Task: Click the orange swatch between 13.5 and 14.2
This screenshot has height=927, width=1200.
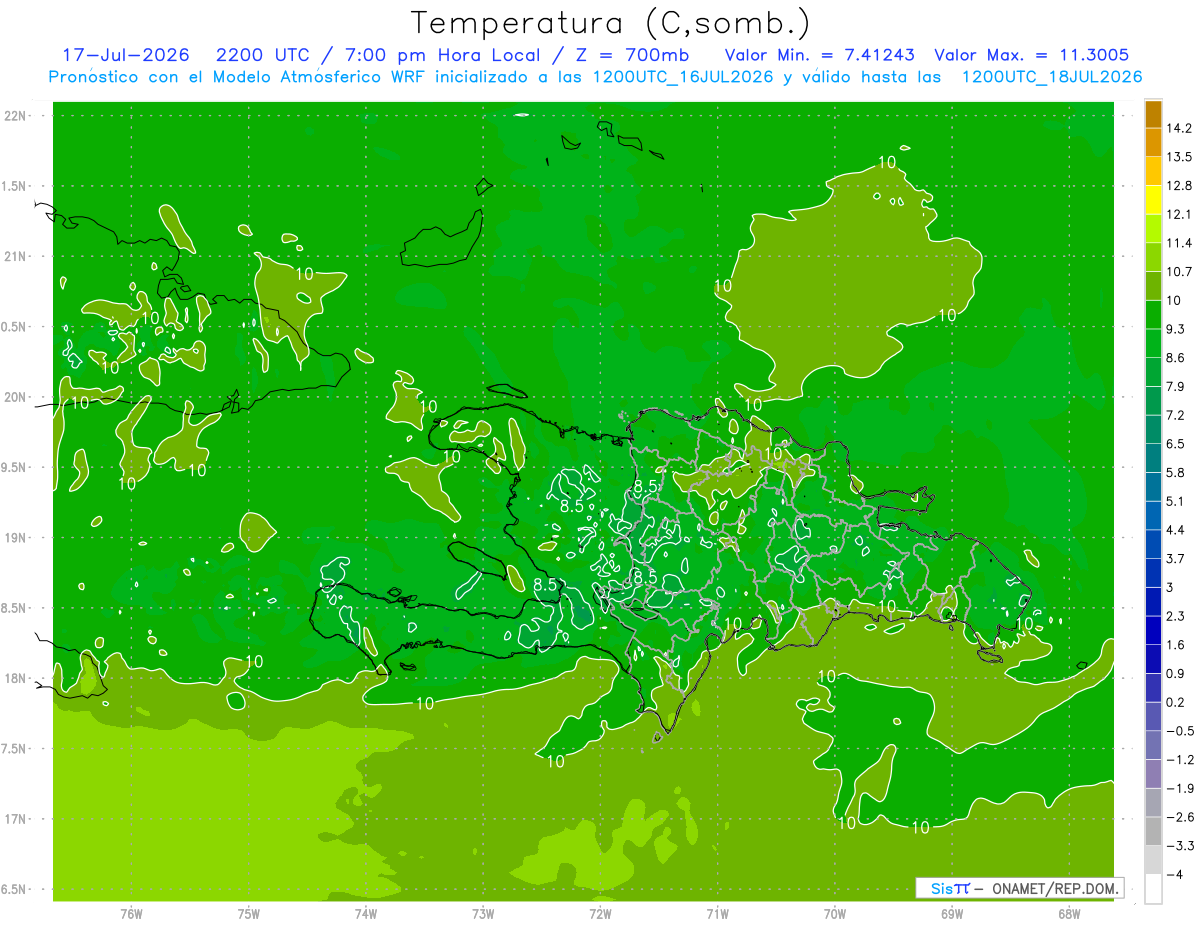Action: click(x=1153, y=143)
